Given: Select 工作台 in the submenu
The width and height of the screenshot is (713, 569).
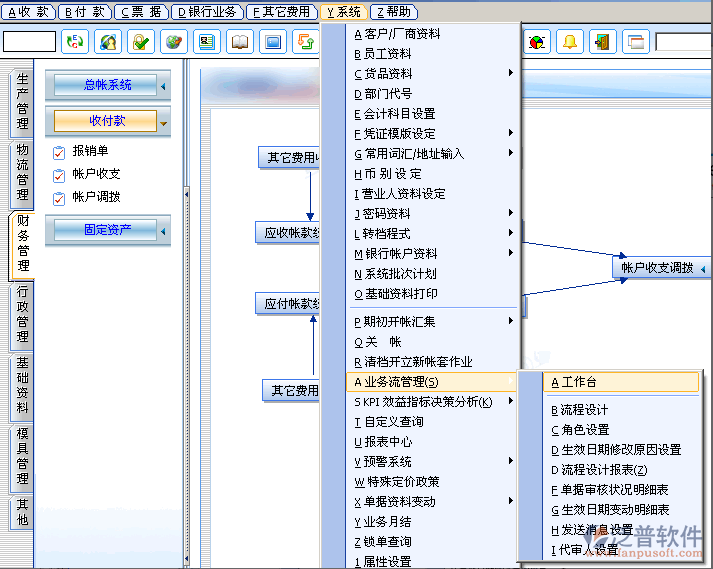Looking at the screenshot, I should (580, 382).
